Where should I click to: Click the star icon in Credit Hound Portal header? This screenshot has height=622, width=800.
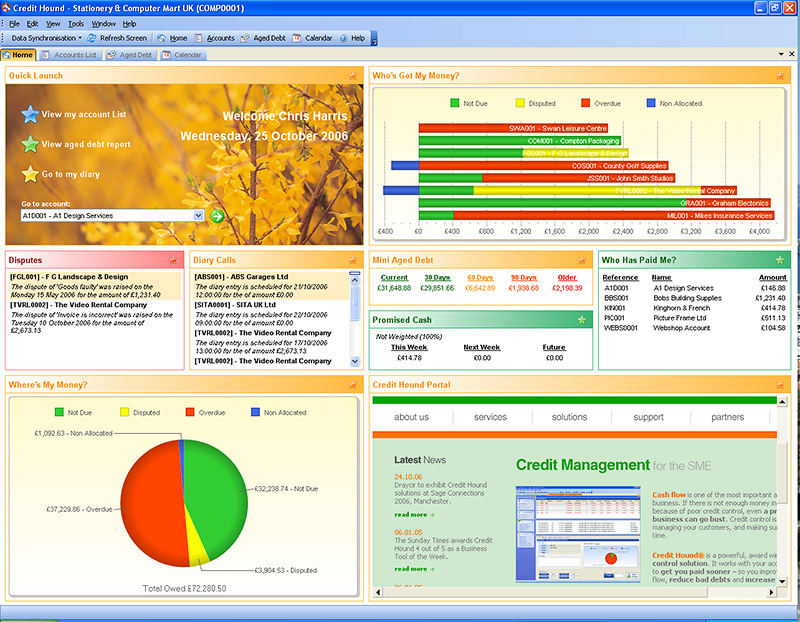[780, 385]
